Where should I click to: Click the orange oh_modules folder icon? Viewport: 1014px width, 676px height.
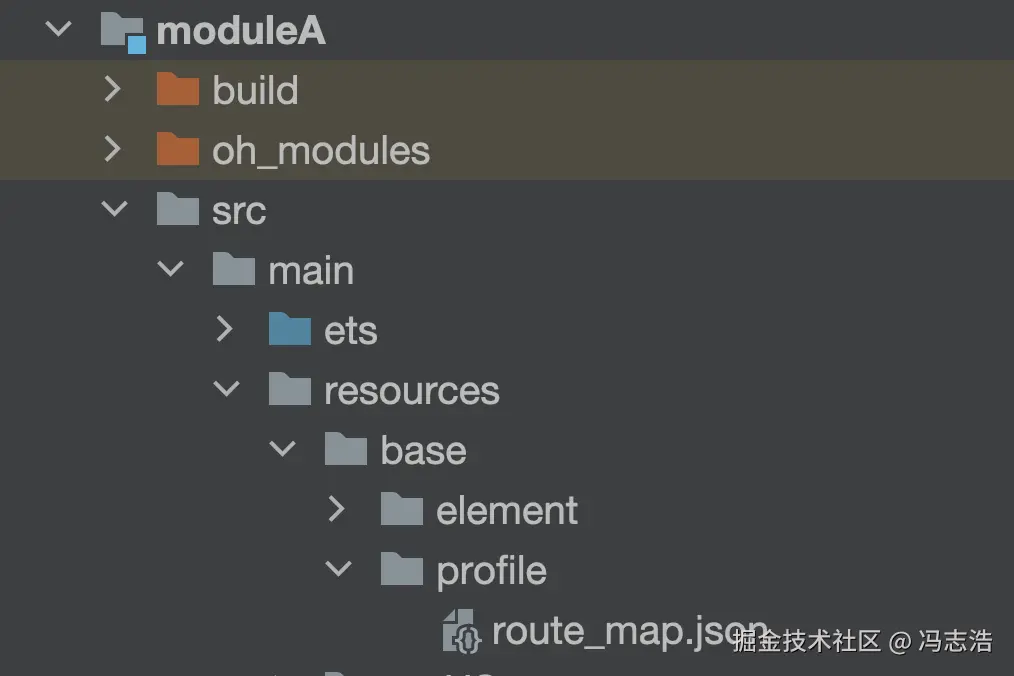pos(178,150)
